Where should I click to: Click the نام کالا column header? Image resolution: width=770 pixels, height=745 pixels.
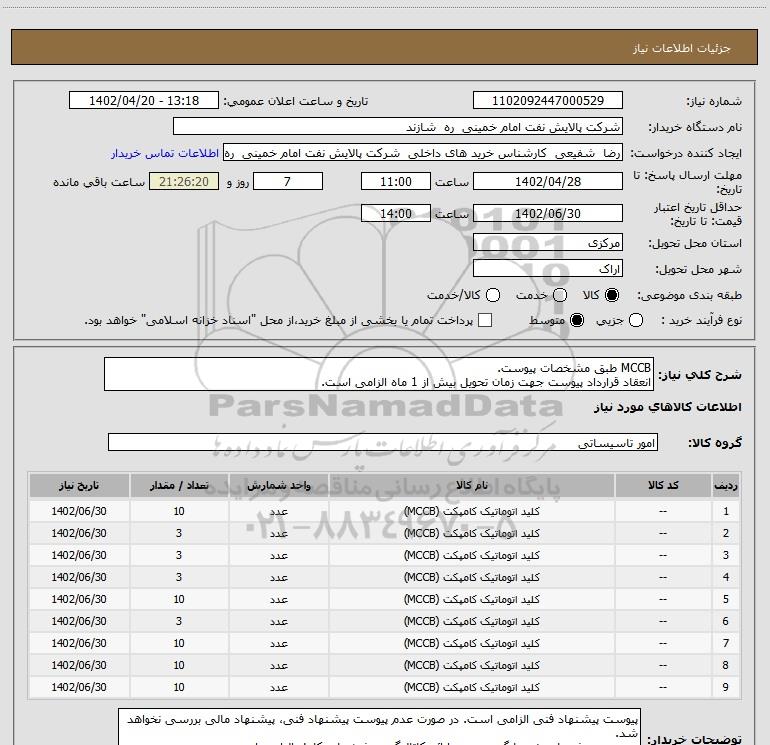471,485
